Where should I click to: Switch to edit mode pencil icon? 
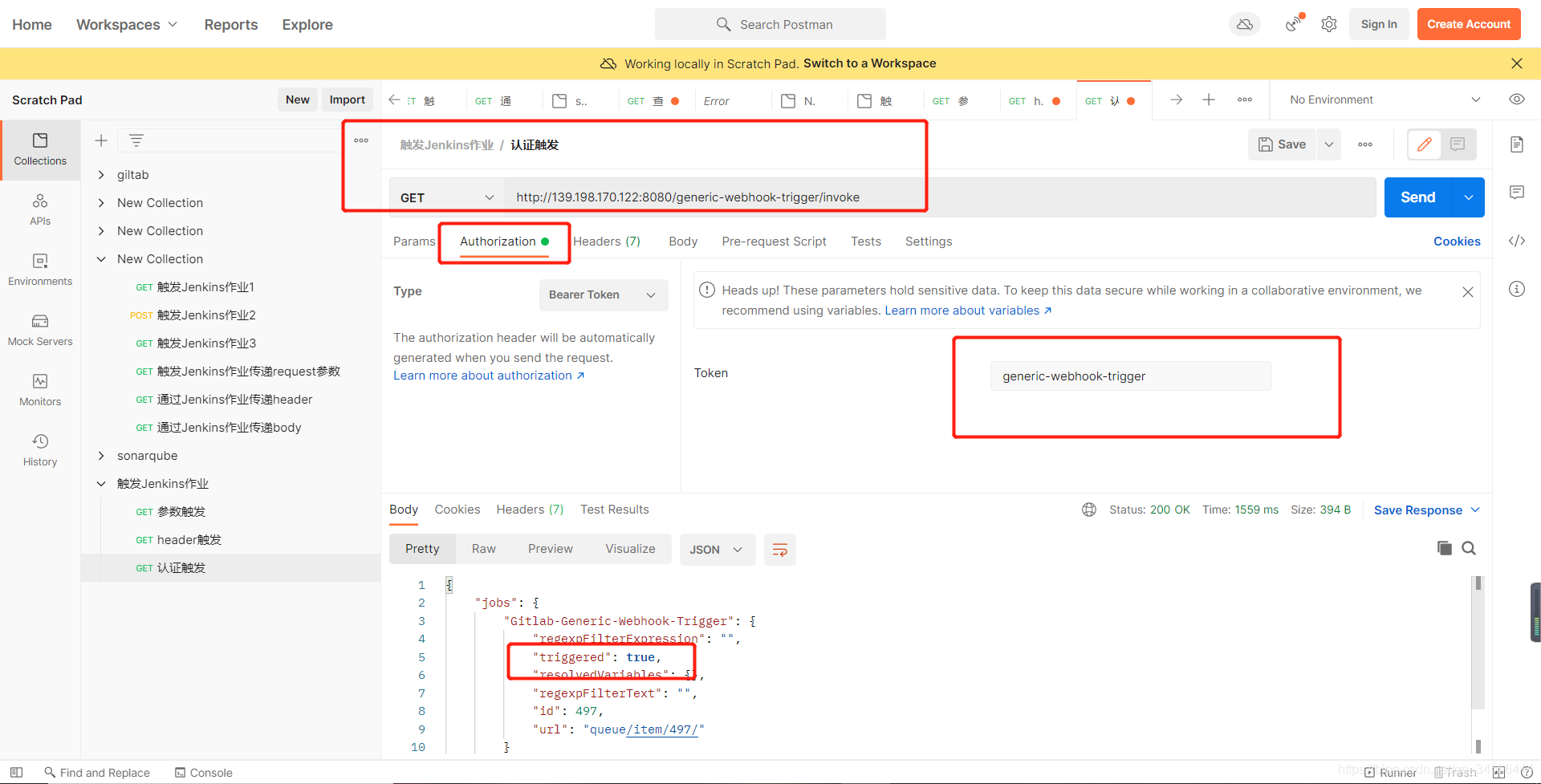click(x=1425, y=144)
